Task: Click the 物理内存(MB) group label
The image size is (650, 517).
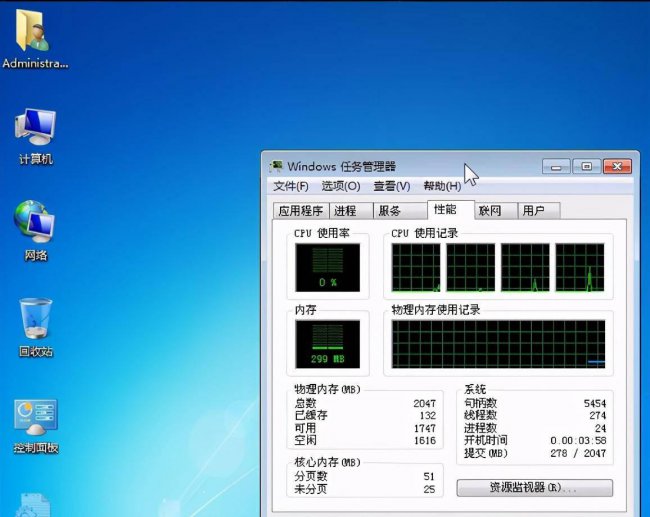Action: 327,389
